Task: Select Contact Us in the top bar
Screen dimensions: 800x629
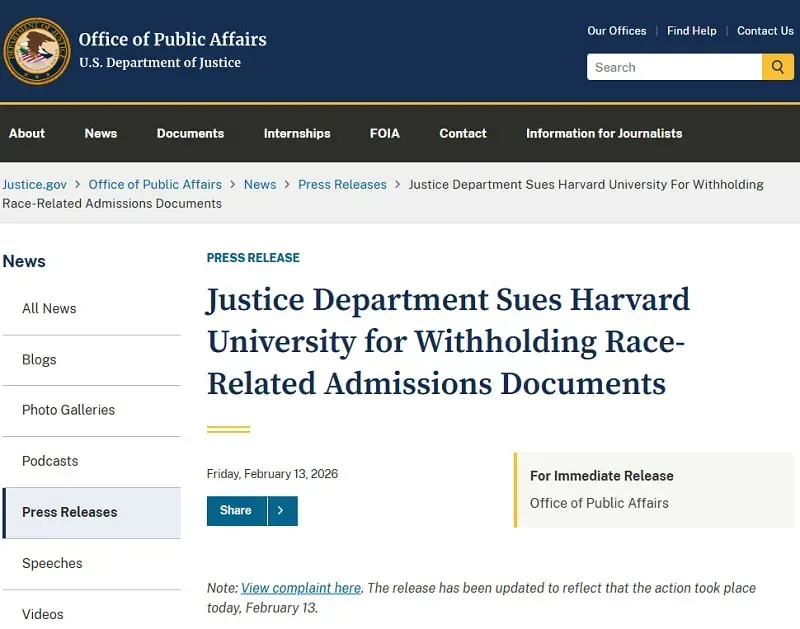Action: 765,31
